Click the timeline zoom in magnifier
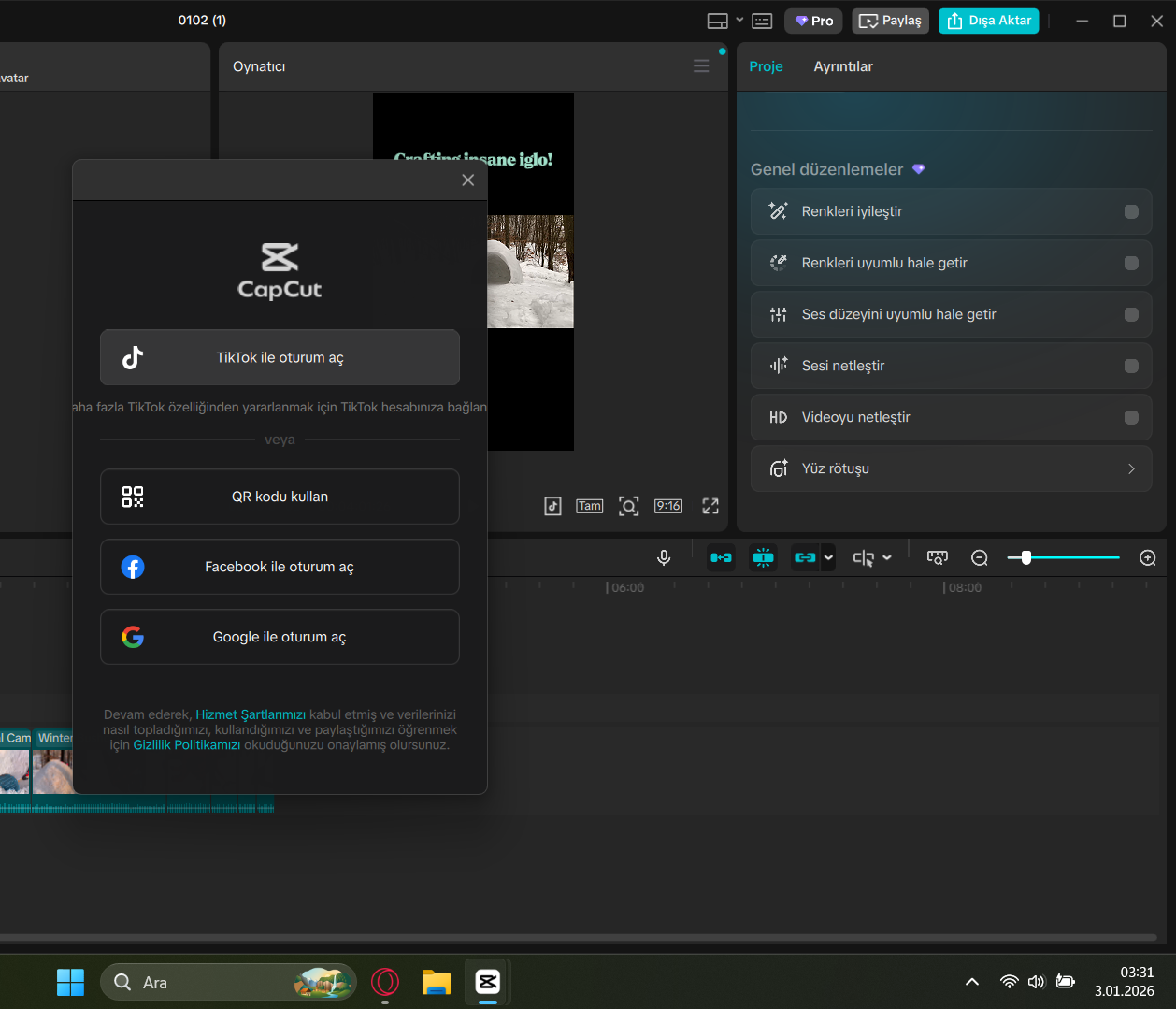Image resolution: width=1176 pixels, height=1009 pixels. tap(1148, 558)
